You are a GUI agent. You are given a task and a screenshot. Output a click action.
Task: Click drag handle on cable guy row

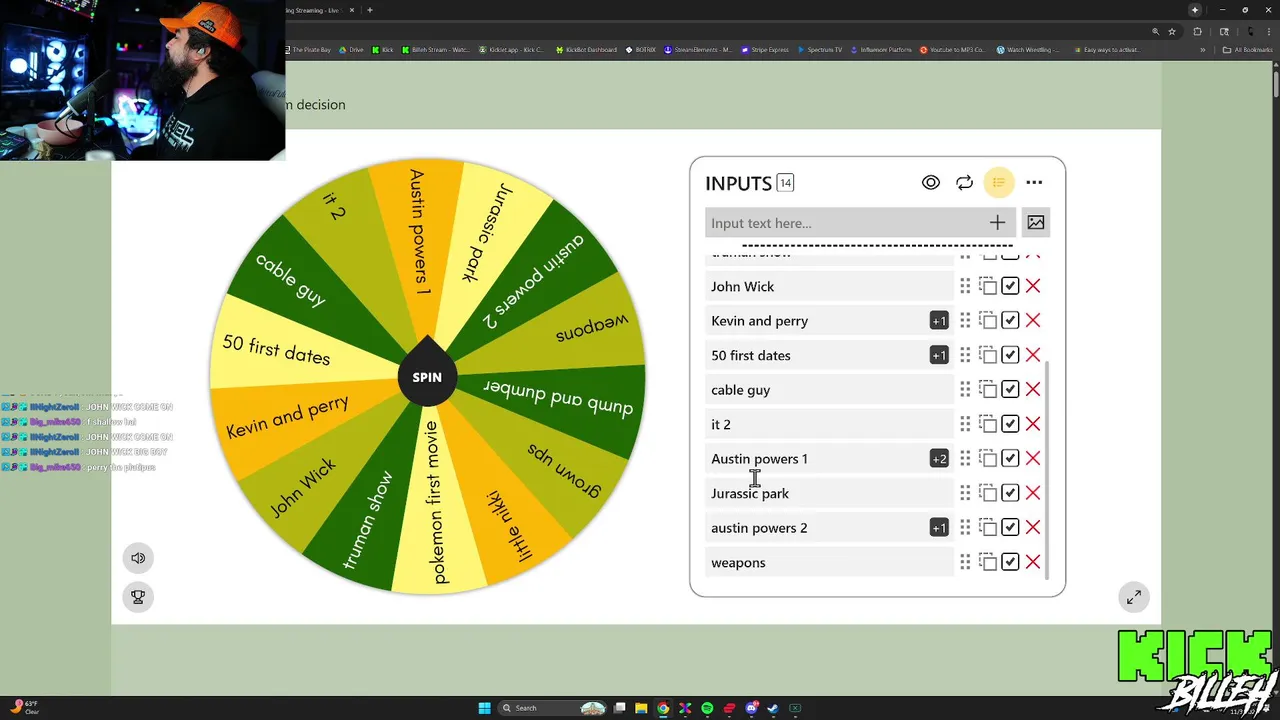coord(965,389)
